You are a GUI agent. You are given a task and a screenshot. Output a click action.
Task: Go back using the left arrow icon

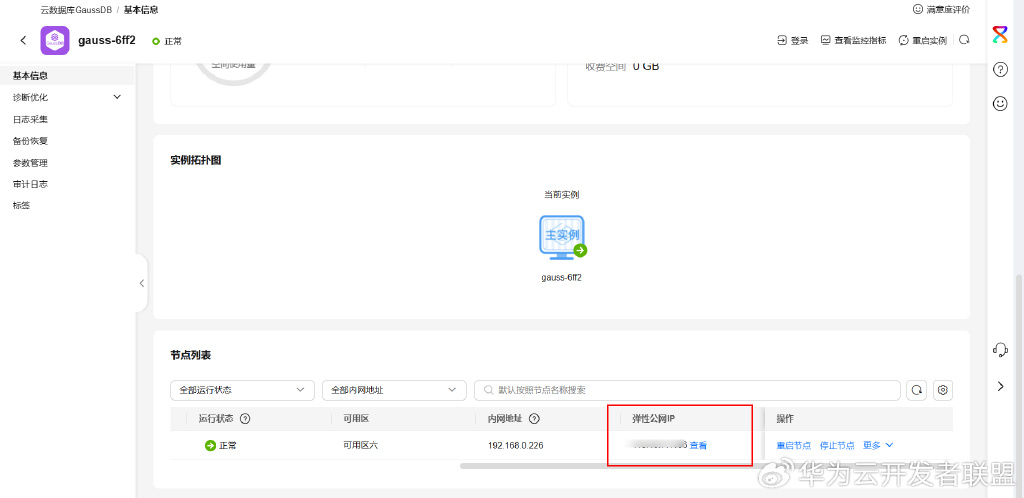tap(24, 40)
